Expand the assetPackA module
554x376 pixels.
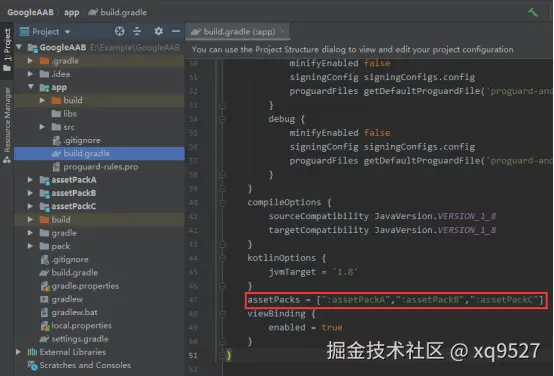pyautogui.click(x=30, y=180)
